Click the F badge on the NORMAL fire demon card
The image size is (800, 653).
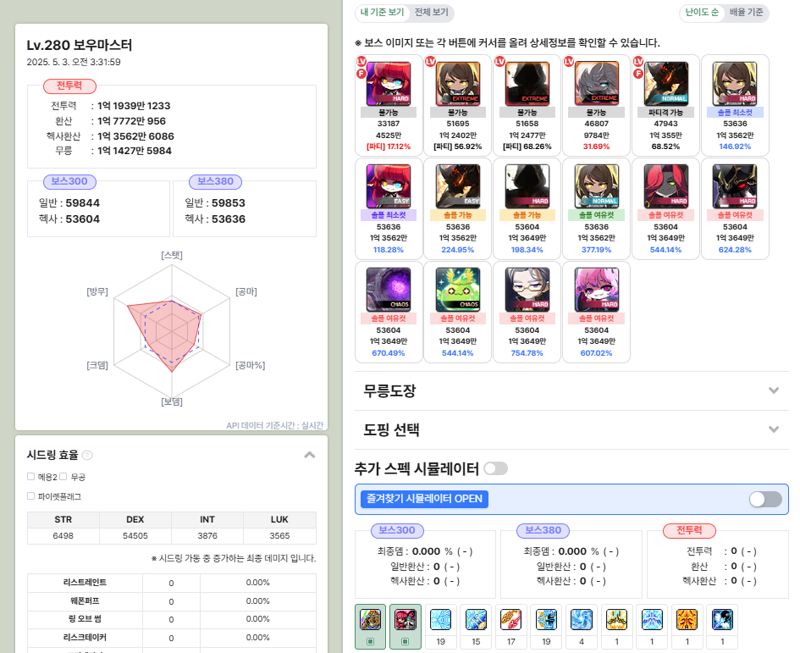click(638, 73)
